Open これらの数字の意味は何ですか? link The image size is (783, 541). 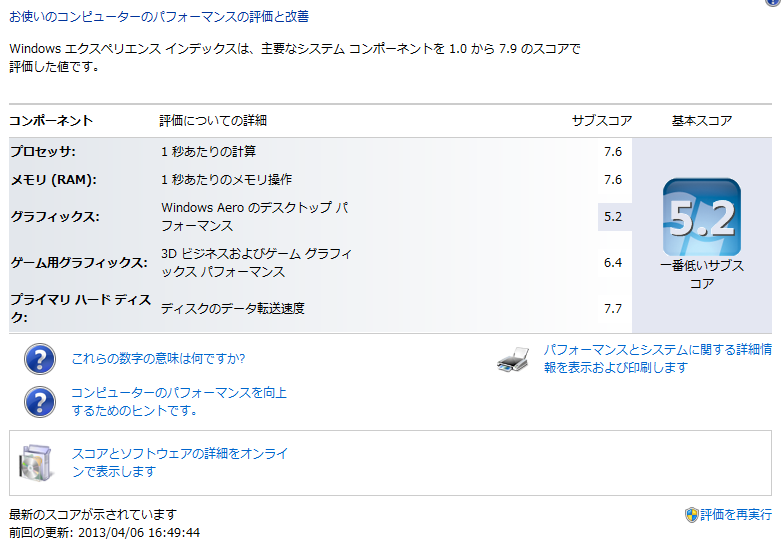(x=158, y=359)
